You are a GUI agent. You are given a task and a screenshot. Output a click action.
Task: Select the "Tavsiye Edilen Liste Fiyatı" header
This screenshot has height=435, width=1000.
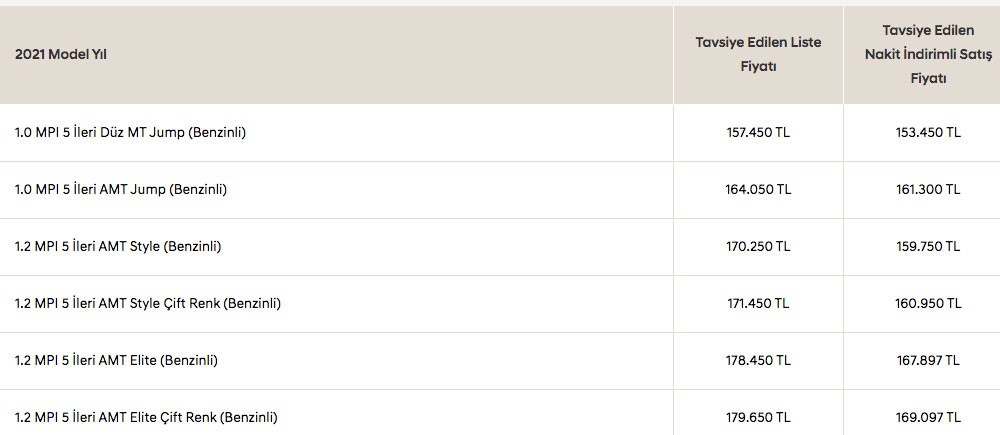(757, 54)
